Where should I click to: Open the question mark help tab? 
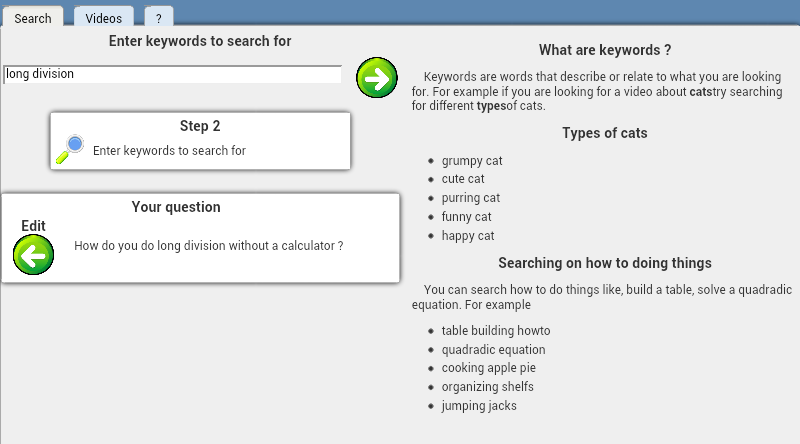[x=159, y=18]
